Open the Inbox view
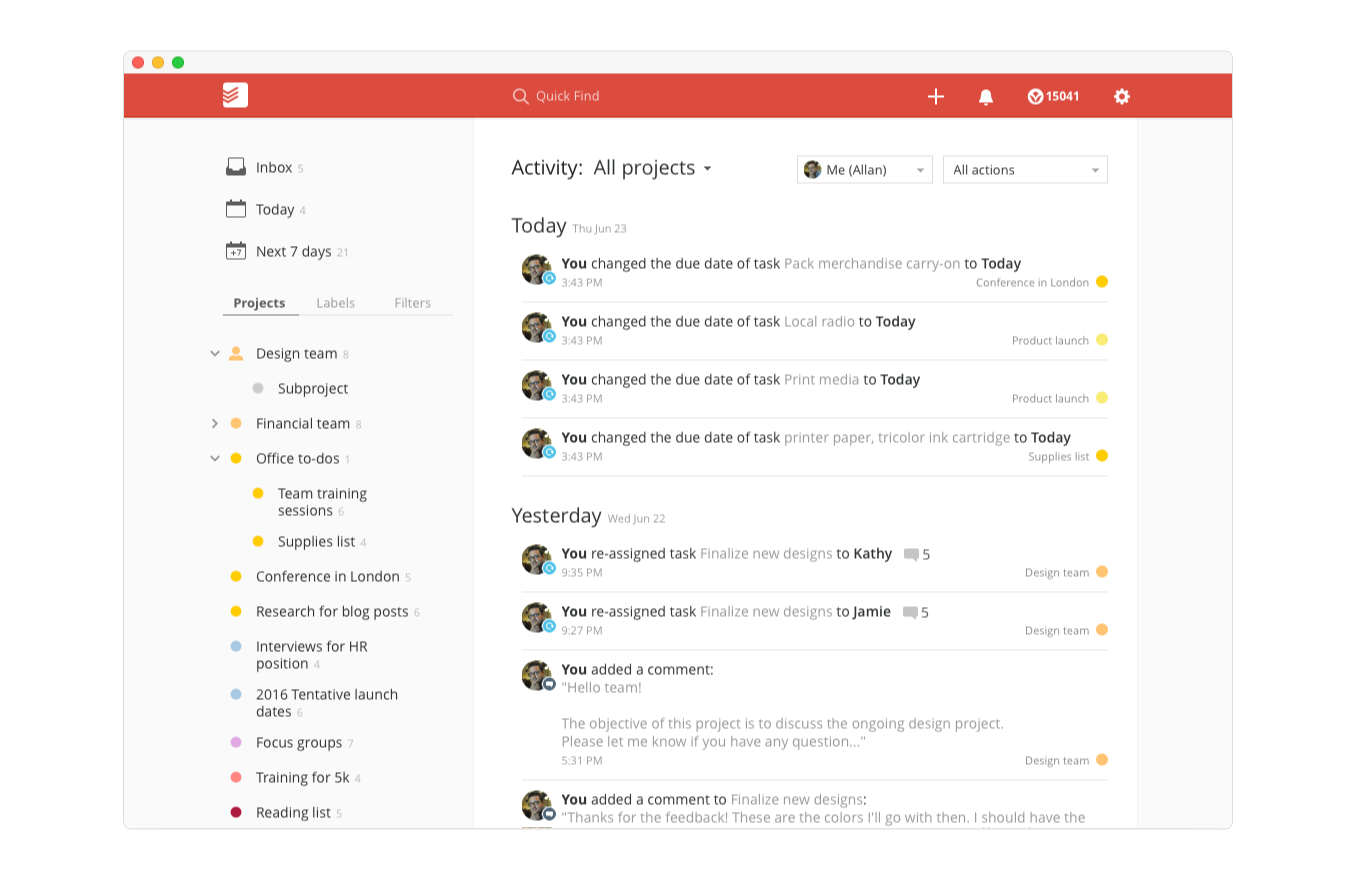The width and height of the screenshot is (1356, 880). [273, 167]
